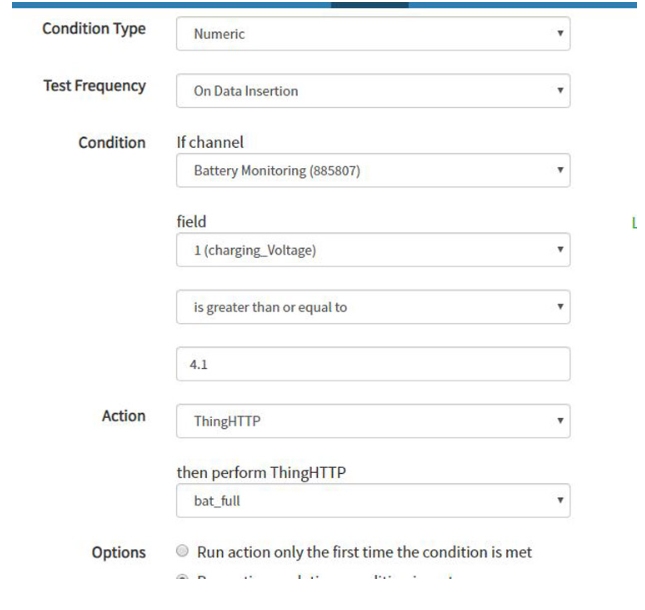Expand the charging_Voltage field dropdown
Viewport: 645px width, 610px height.
[372, 250]
